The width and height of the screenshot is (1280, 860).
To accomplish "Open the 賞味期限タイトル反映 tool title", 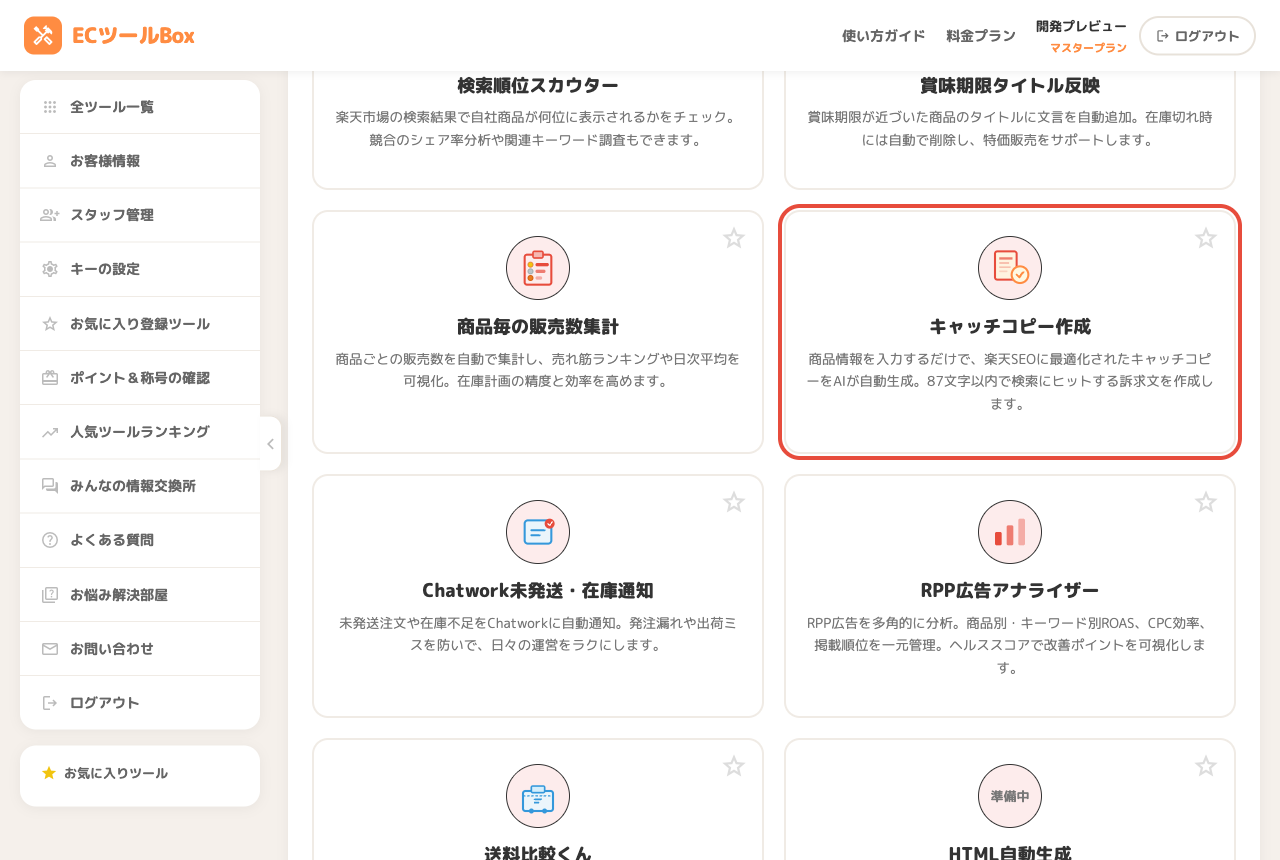I will (x=1010, y=85).
